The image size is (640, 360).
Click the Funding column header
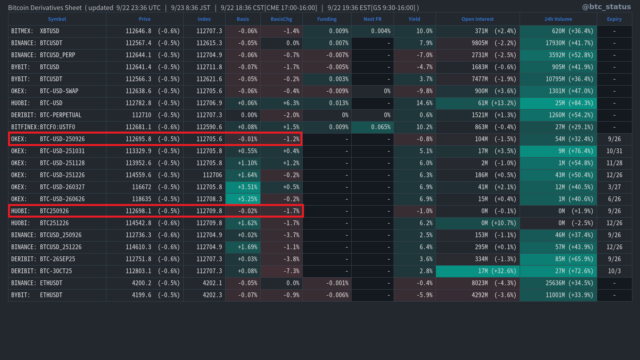tap(327, 19)
